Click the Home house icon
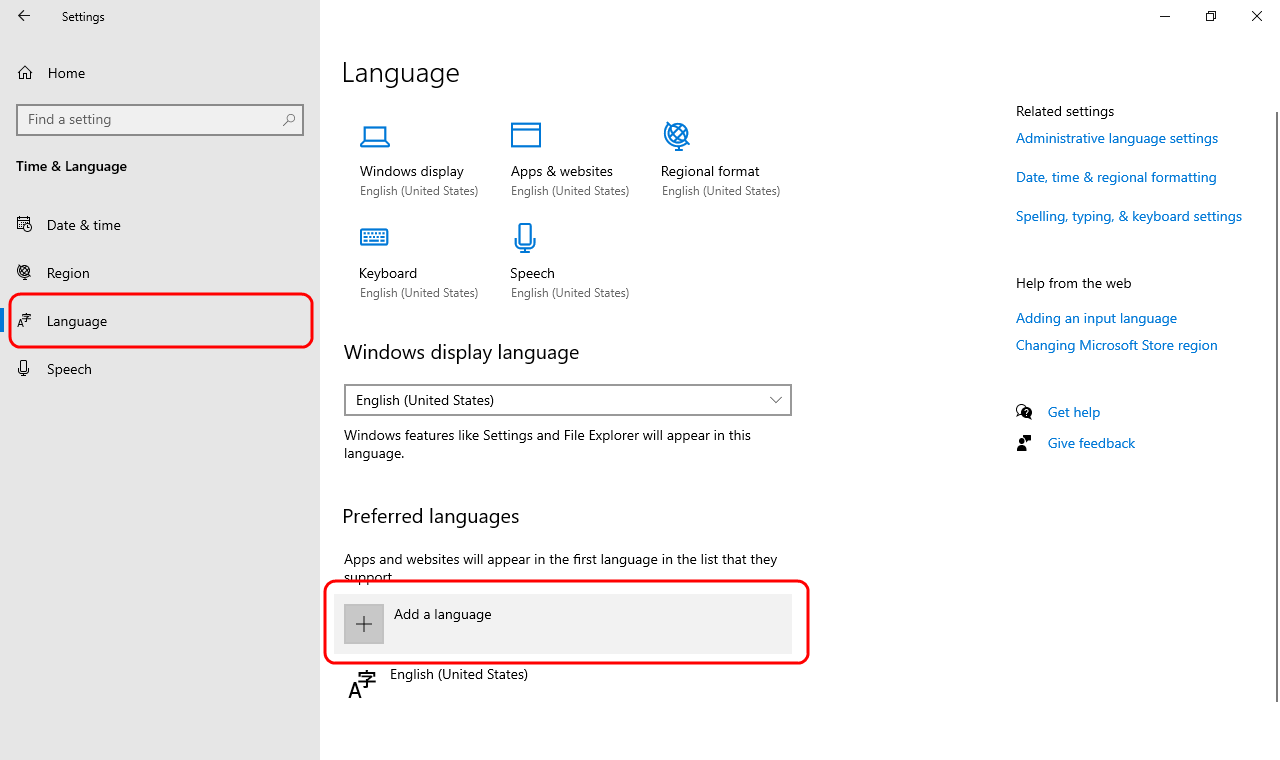Image resolution: width=1280 pixels, height=760 pixels. (x=25, y=73)
